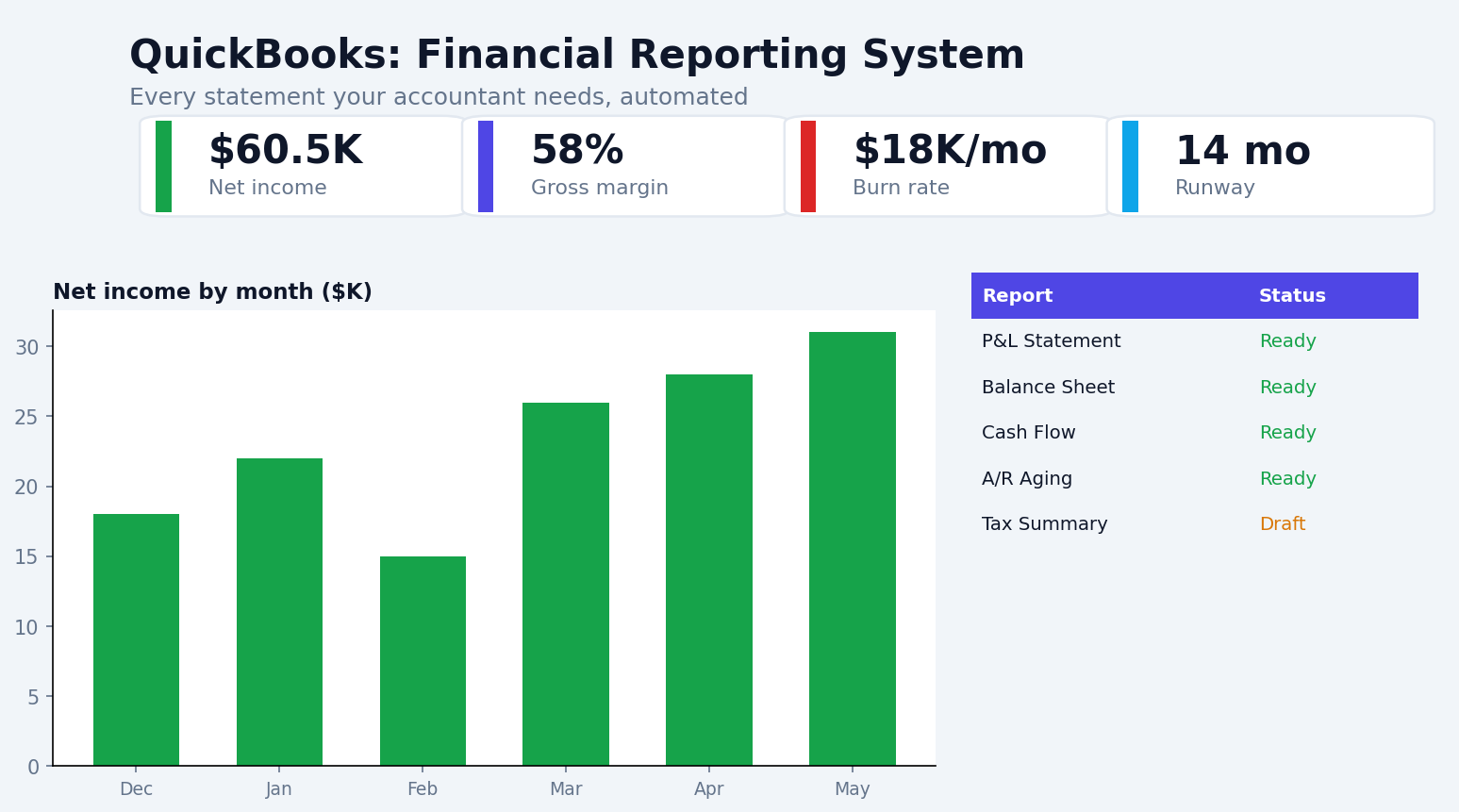1459x812 pixels.
Task: Click the May label on the x-axis
Action: coord(853,789)
